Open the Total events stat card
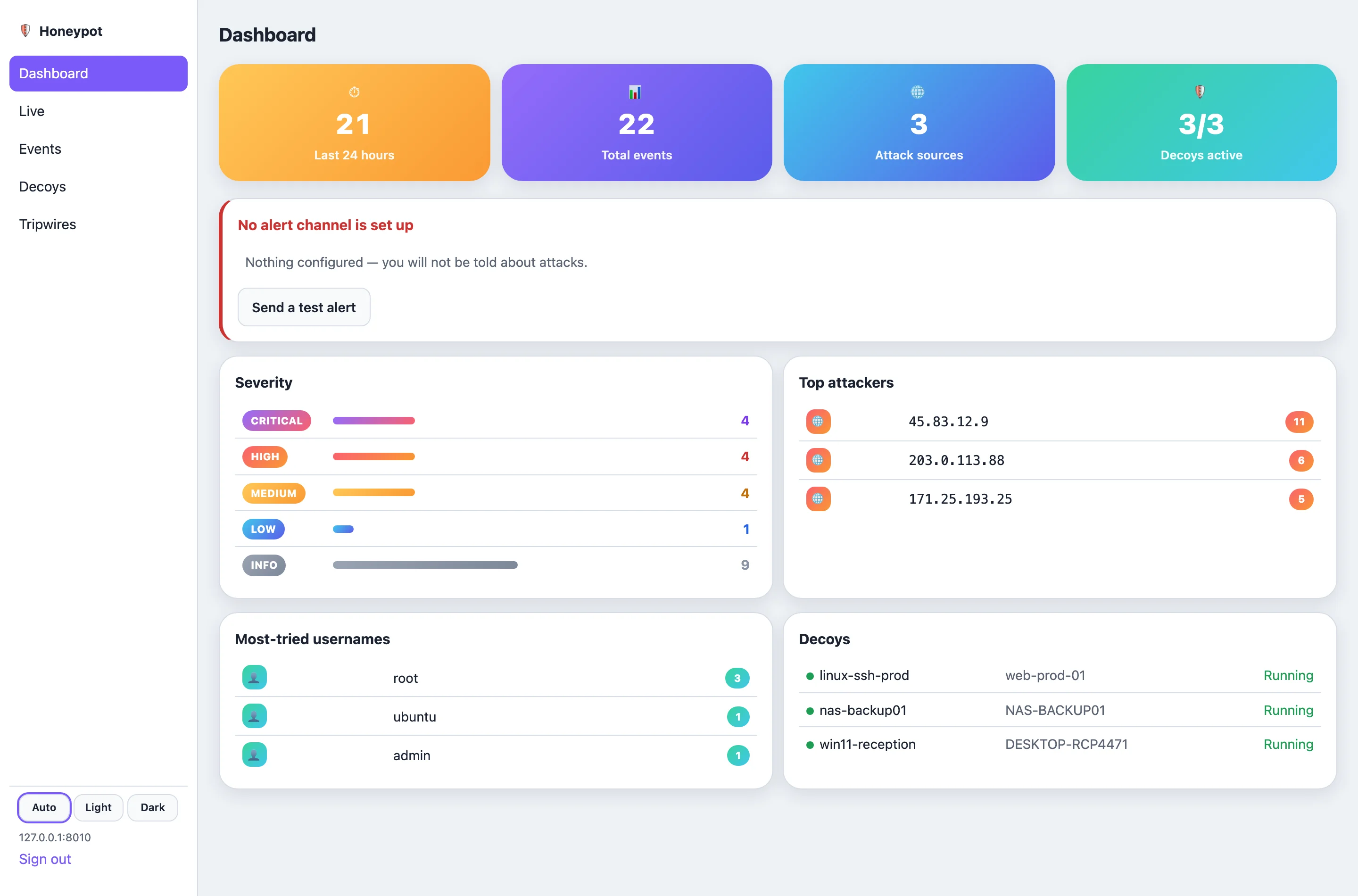Image resolution: width=1358 pixels, height=896 pixels. [637, 122]
